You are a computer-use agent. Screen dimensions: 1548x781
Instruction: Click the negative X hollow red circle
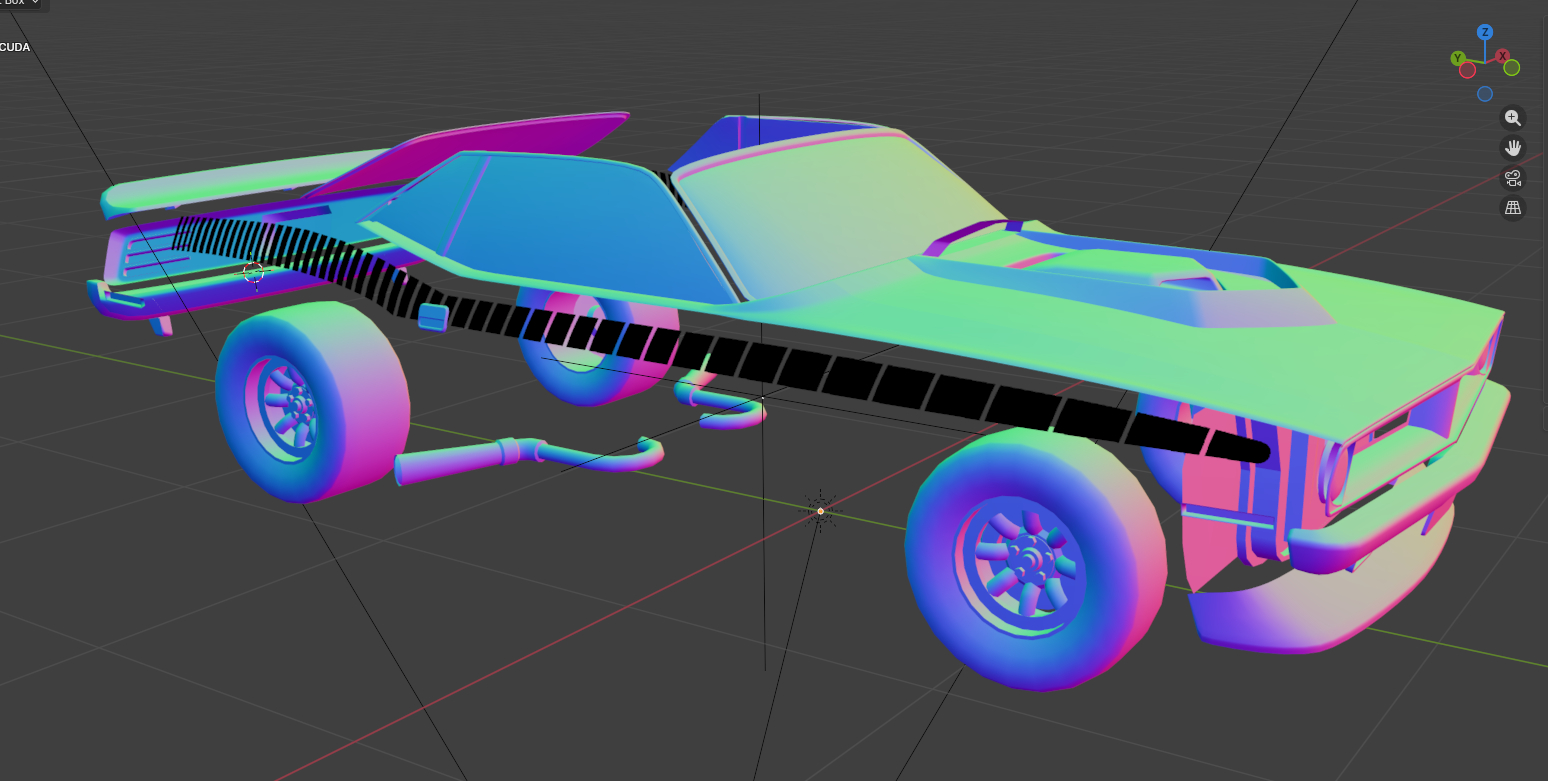1467,70
